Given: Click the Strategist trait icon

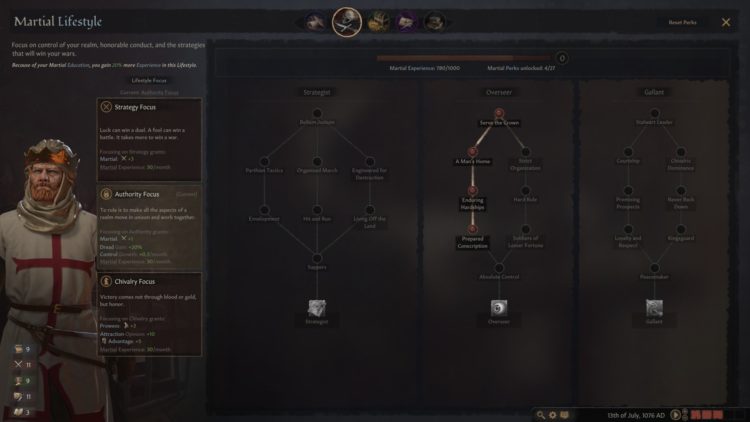Looking at the screenshot, I should coord(317,308).
